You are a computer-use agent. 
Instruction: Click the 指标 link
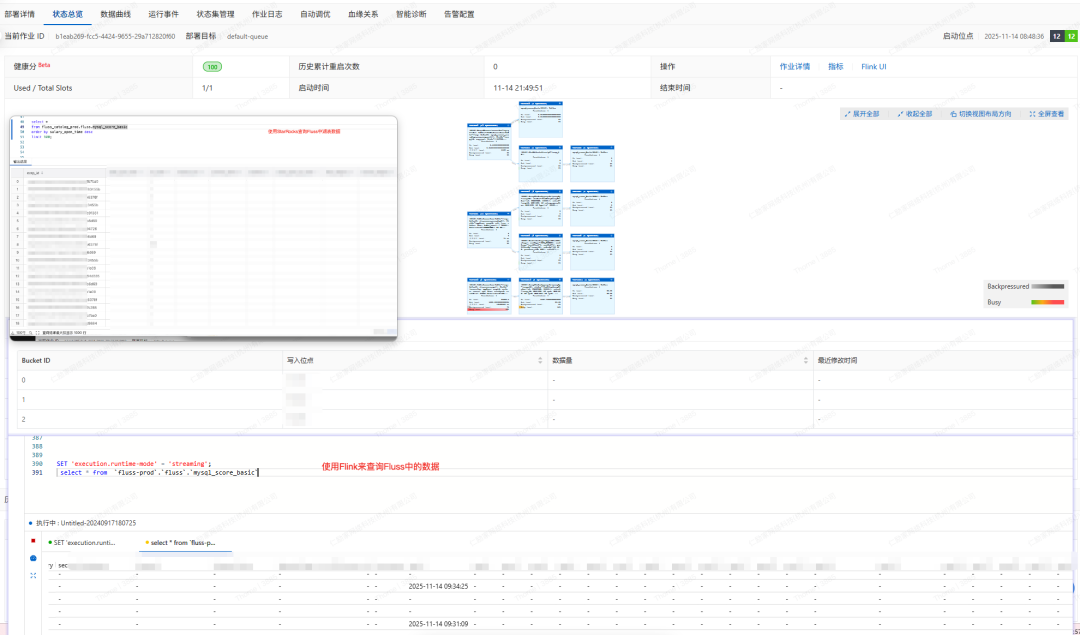coord(835,67)
